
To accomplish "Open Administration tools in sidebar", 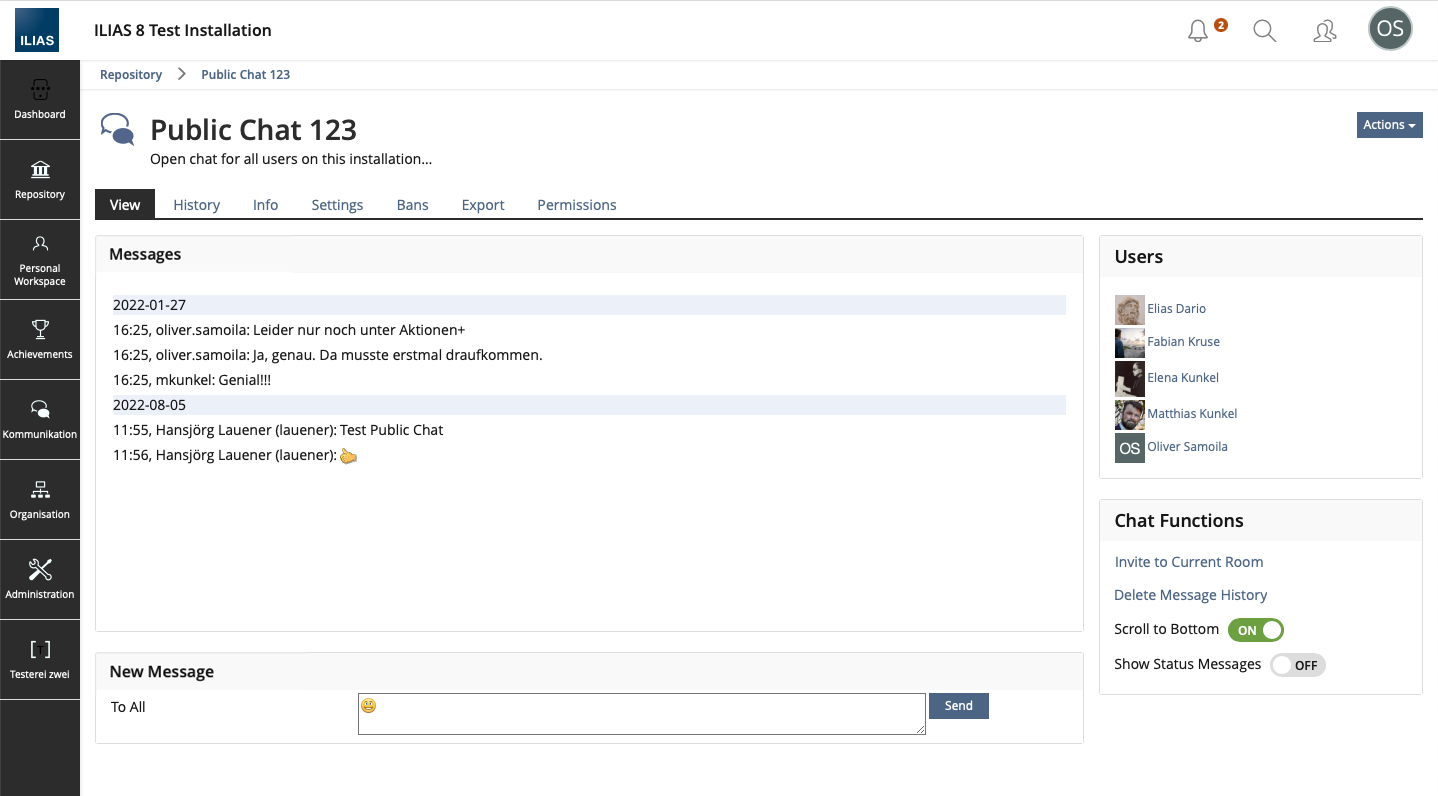I will [40, 580].
